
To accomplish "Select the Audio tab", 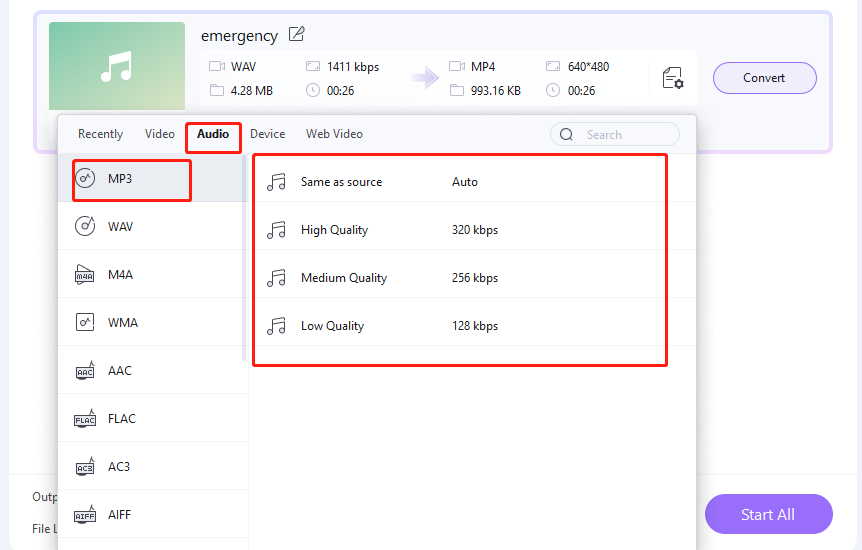I will (x=213, y=134).
